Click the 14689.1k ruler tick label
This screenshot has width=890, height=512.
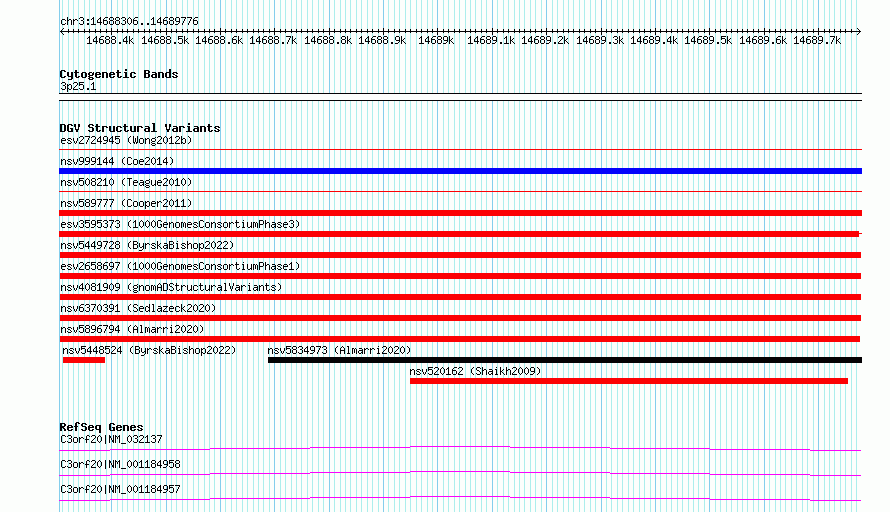[x=491, y=40]
